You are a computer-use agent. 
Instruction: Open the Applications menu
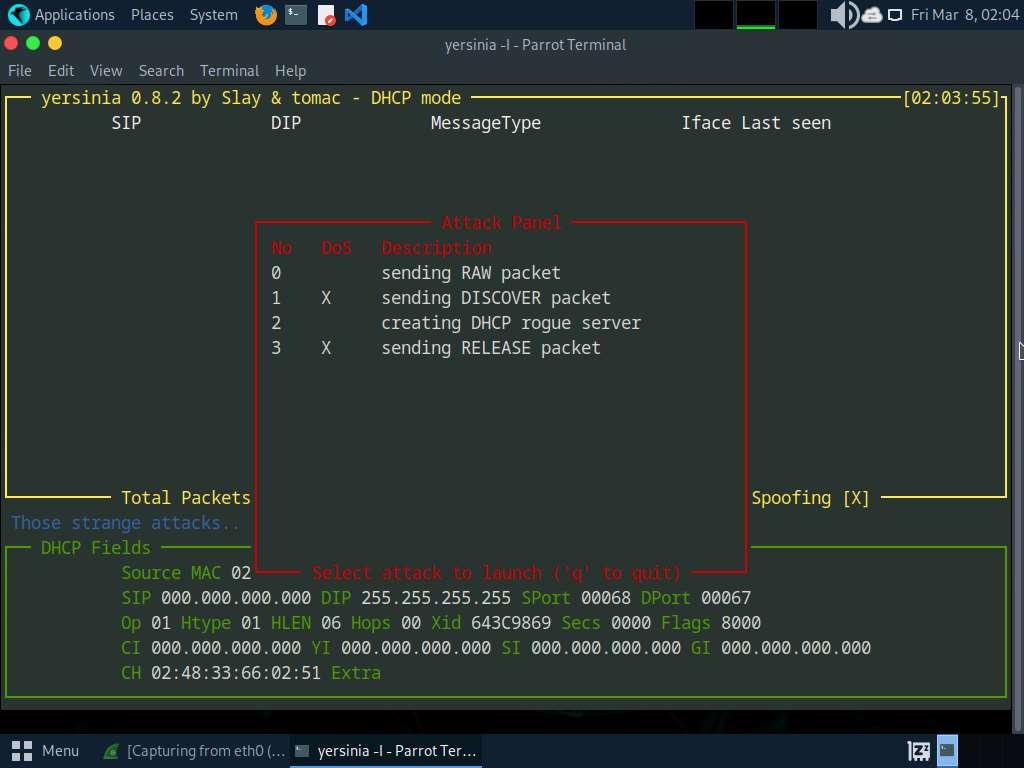(74, 15)
